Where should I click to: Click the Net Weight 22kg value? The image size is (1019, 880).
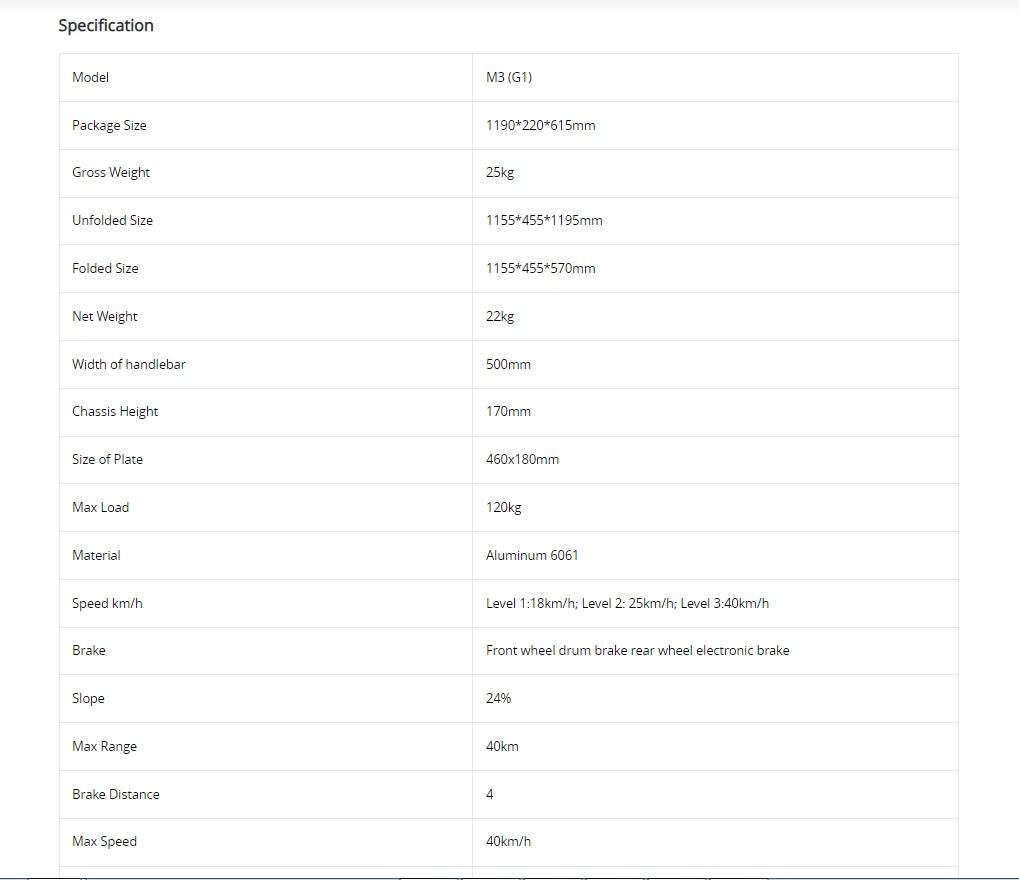[500, 316]
